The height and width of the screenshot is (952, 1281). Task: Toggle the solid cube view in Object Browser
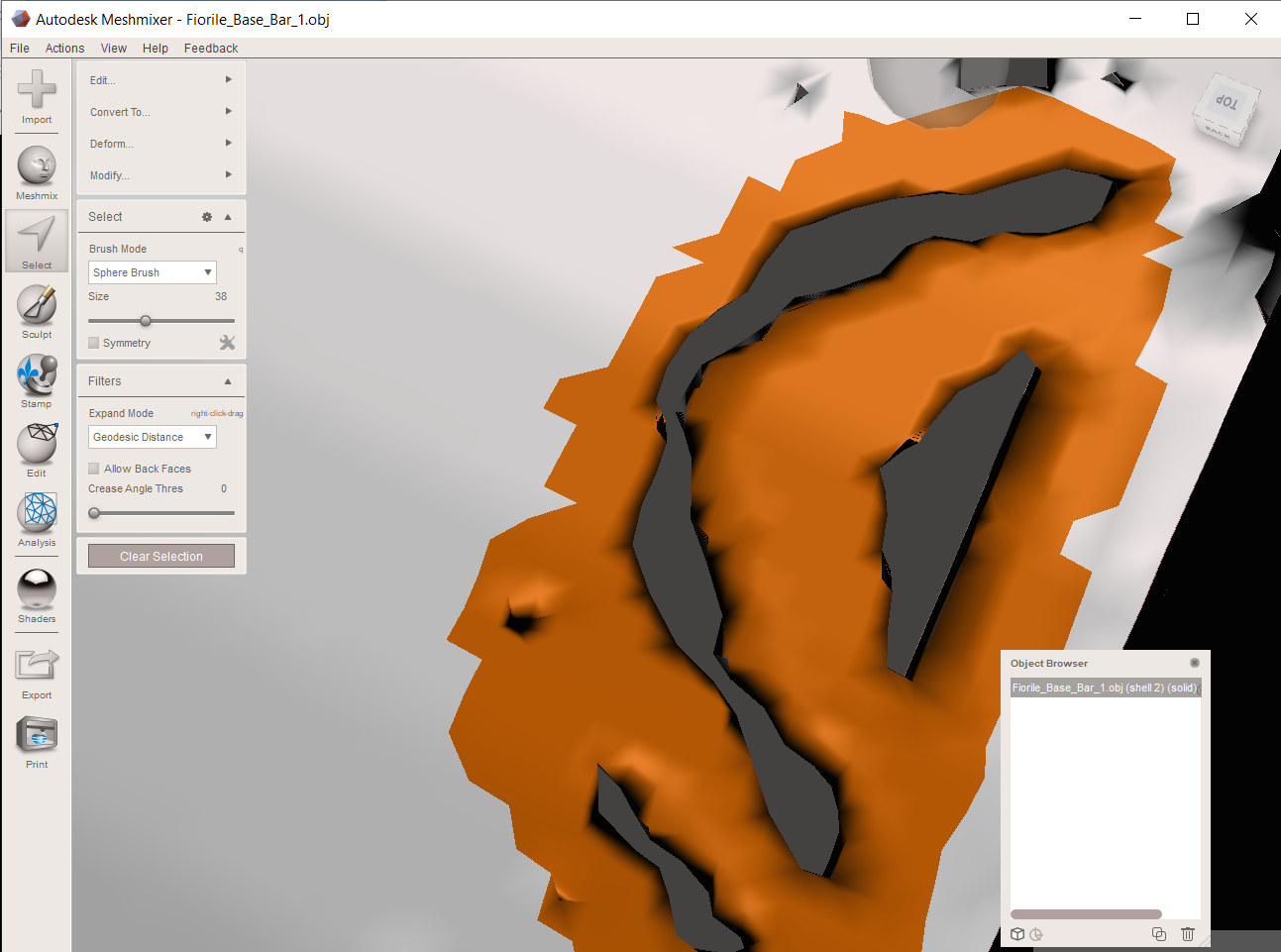[x=1016, y=934]
